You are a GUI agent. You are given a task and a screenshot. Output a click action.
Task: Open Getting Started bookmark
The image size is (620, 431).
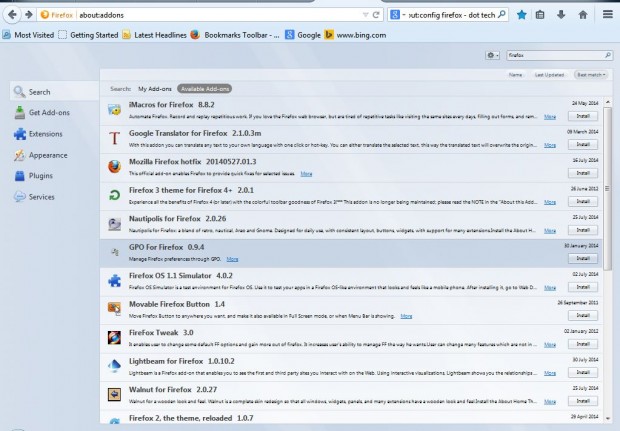click(88, 35)
